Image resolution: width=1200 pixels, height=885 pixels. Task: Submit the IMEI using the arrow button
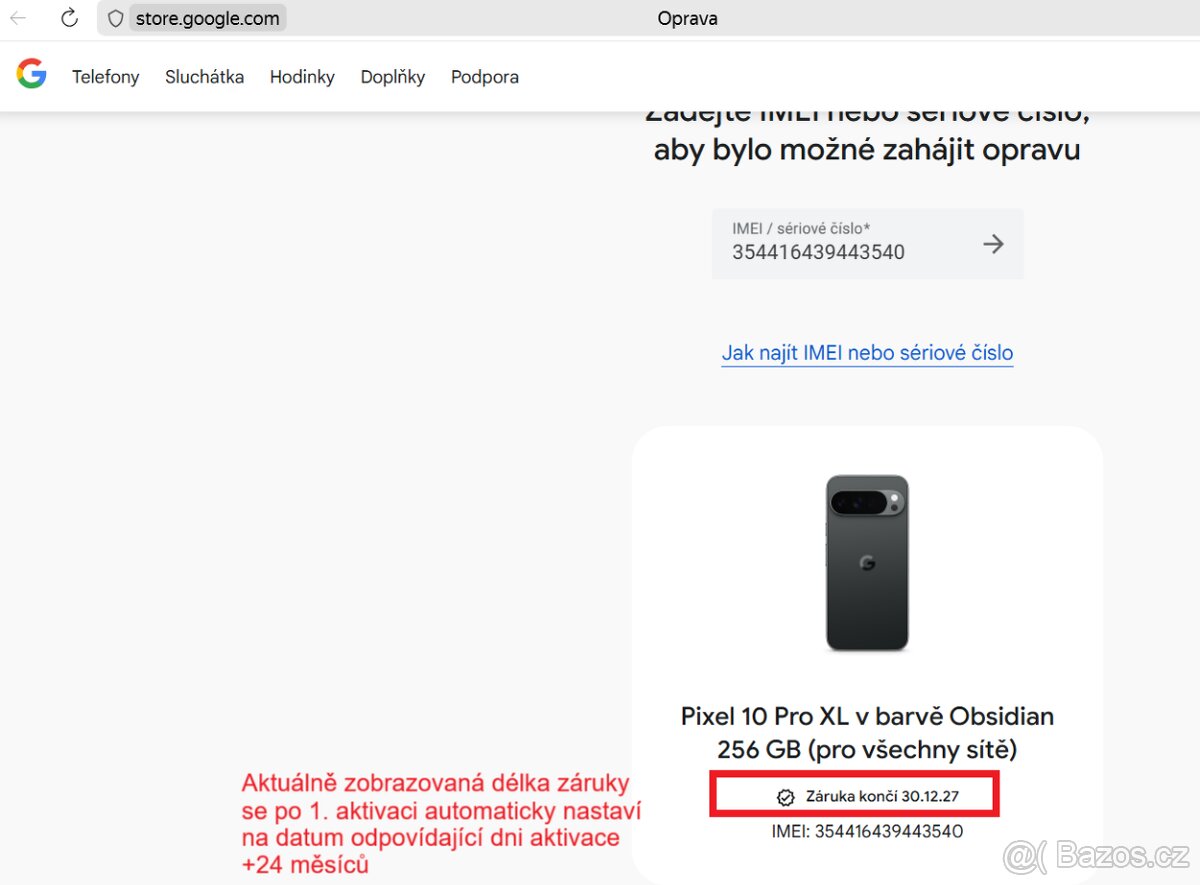[x=993, y=243]
